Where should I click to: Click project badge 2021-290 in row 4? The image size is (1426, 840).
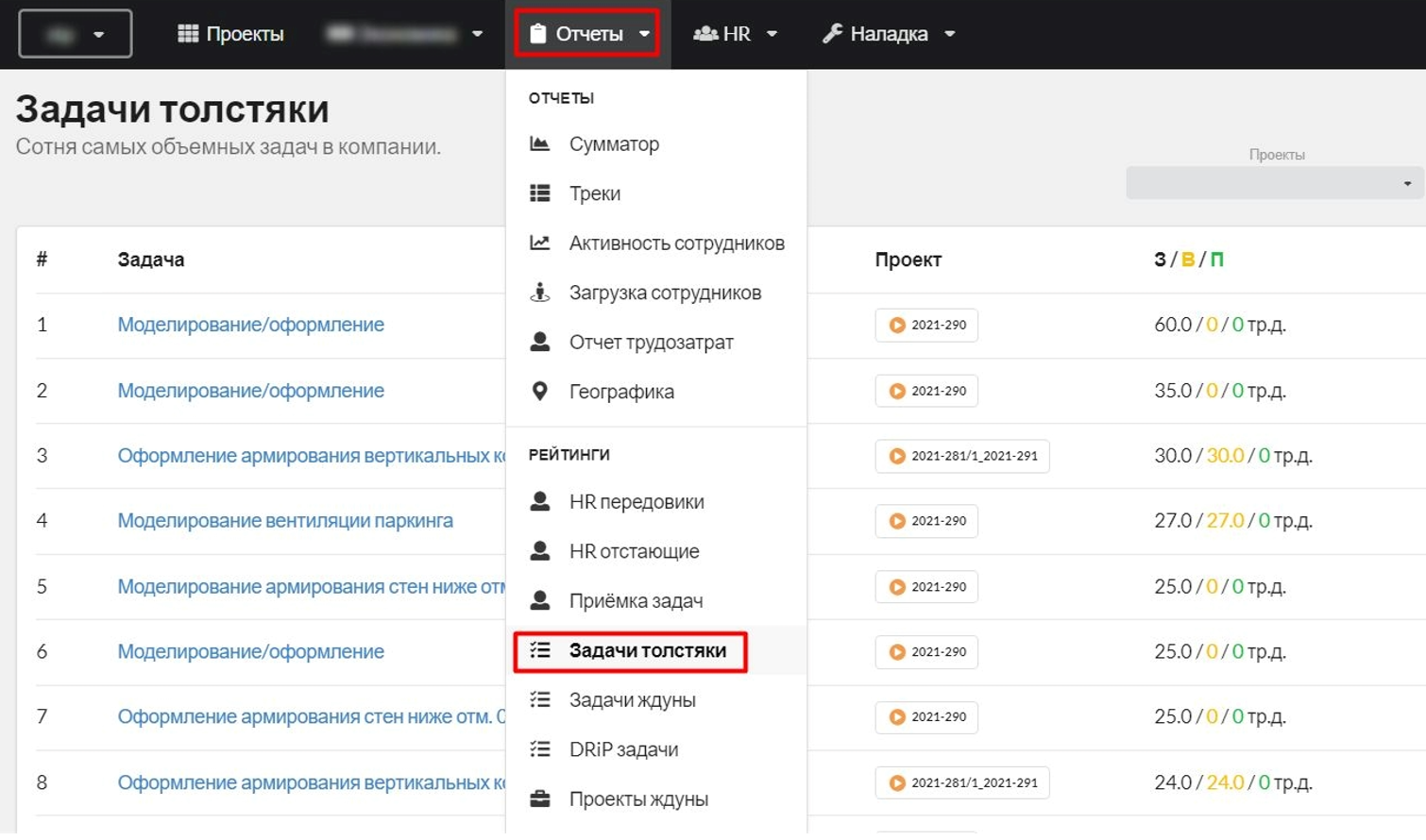(x=926, y=521)
